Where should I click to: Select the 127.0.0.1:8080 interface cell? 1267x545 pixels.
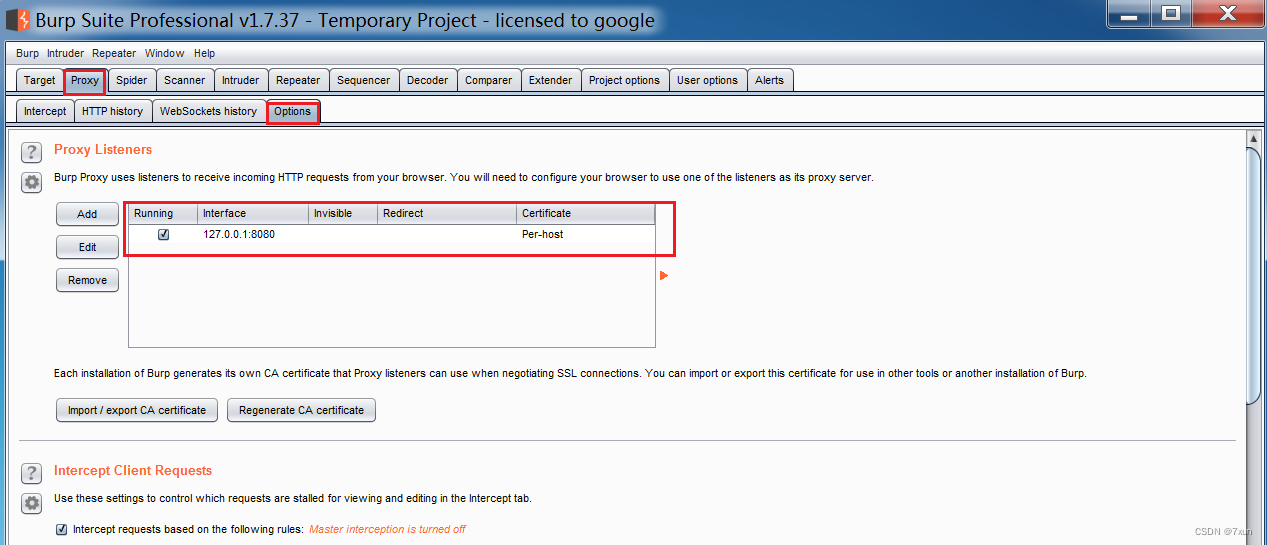click(x=253, y=234)
